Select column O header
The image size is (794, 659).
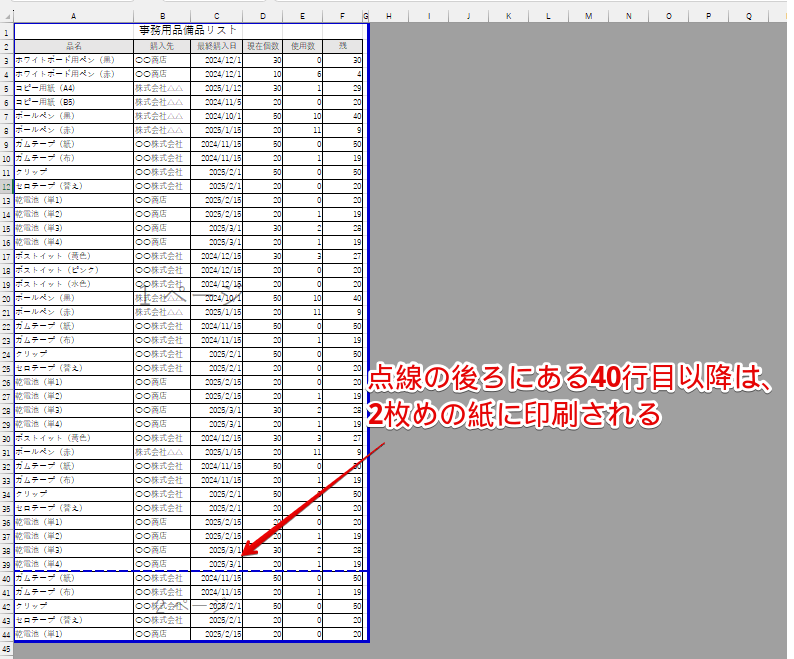click(668, 16)
